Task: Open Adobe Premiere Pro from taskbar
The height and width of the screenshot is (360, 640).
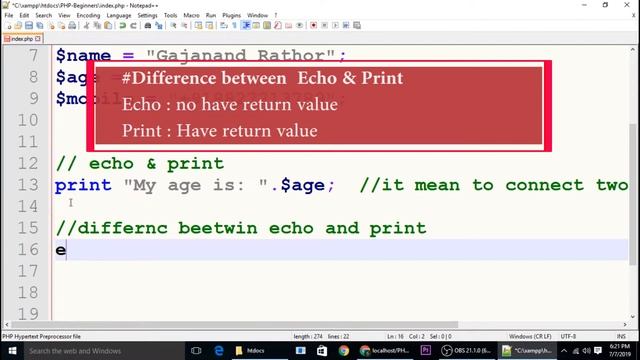Action: (426, 351)
